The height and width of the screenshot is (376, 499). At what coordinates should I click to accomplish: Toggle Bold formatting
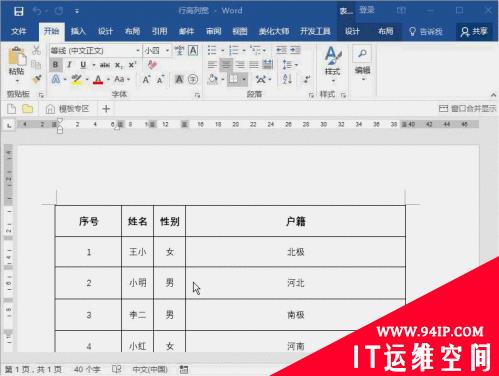point(56,65)
